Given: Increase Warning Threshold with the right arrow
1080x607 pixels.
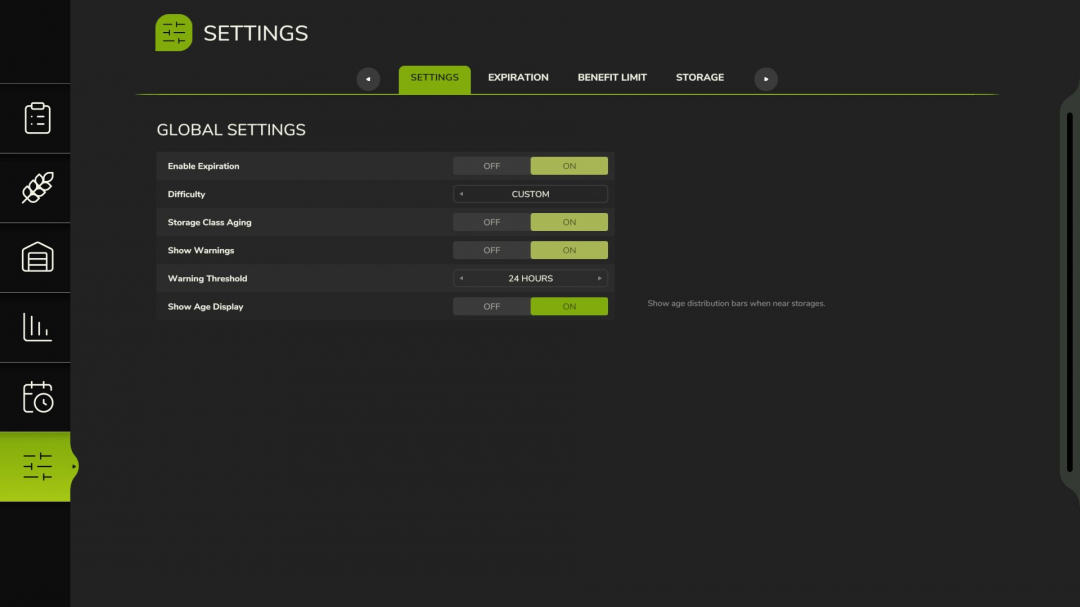Looking at the screenshot, I should coord(599,278).
